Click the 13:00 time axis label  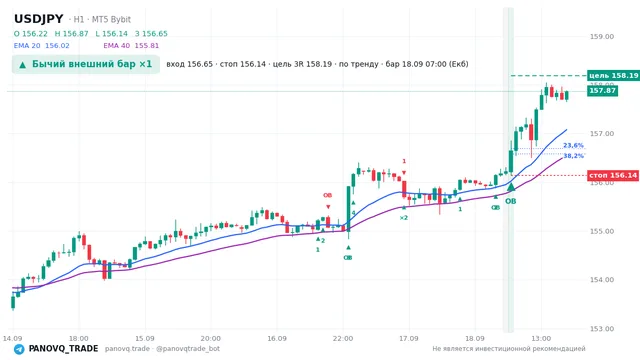click(x=541, y=338)
